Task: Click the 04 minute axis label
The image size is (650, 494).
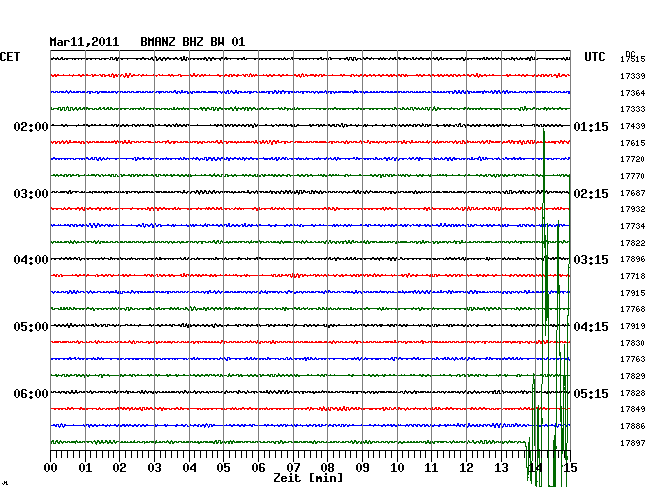Action: 189,468
